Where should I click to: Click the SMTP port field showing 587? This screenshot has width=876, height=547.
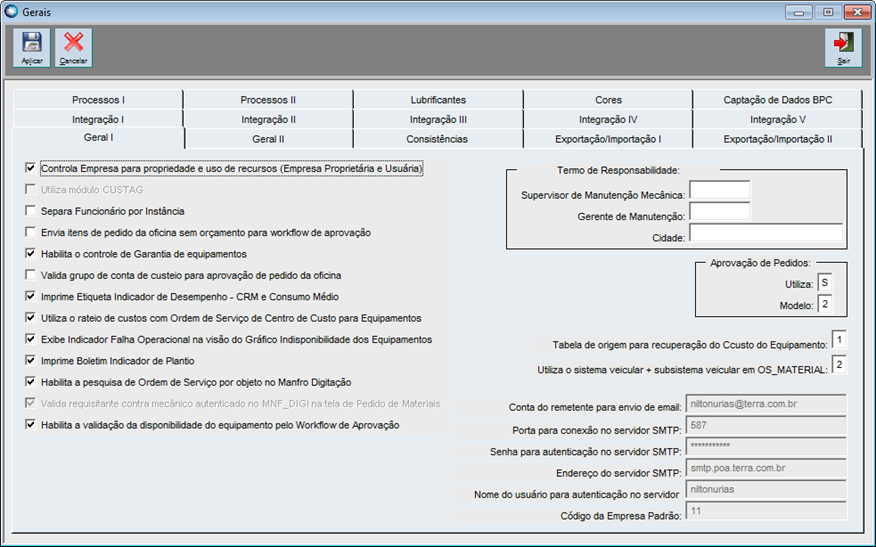click(x=766, y=425)
